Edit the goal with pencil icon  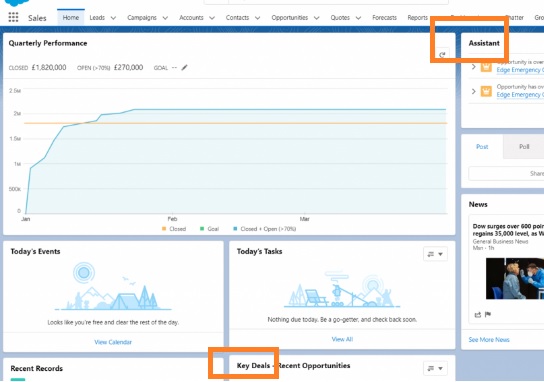184,67
